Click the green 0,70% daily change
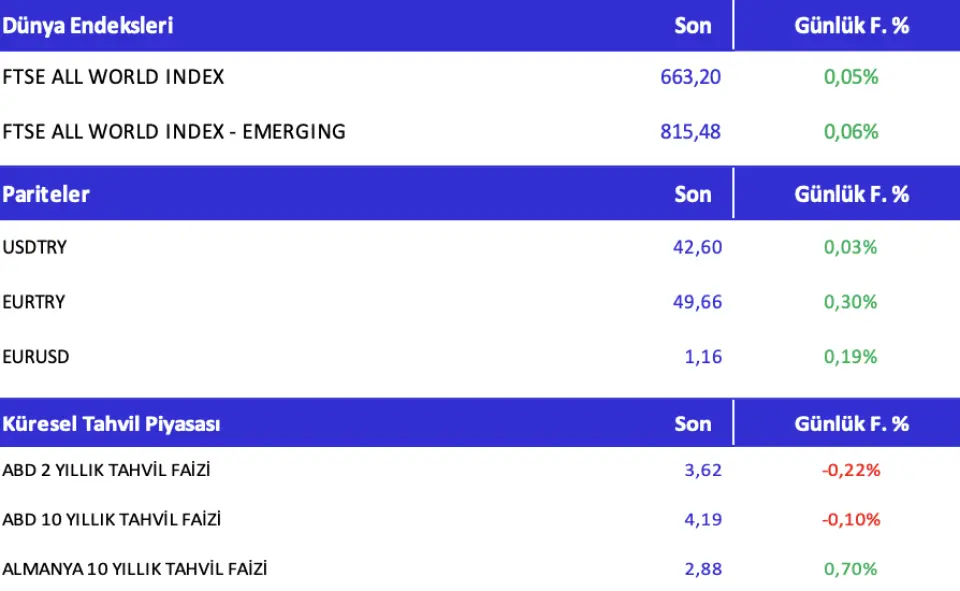 click(851, 569)
